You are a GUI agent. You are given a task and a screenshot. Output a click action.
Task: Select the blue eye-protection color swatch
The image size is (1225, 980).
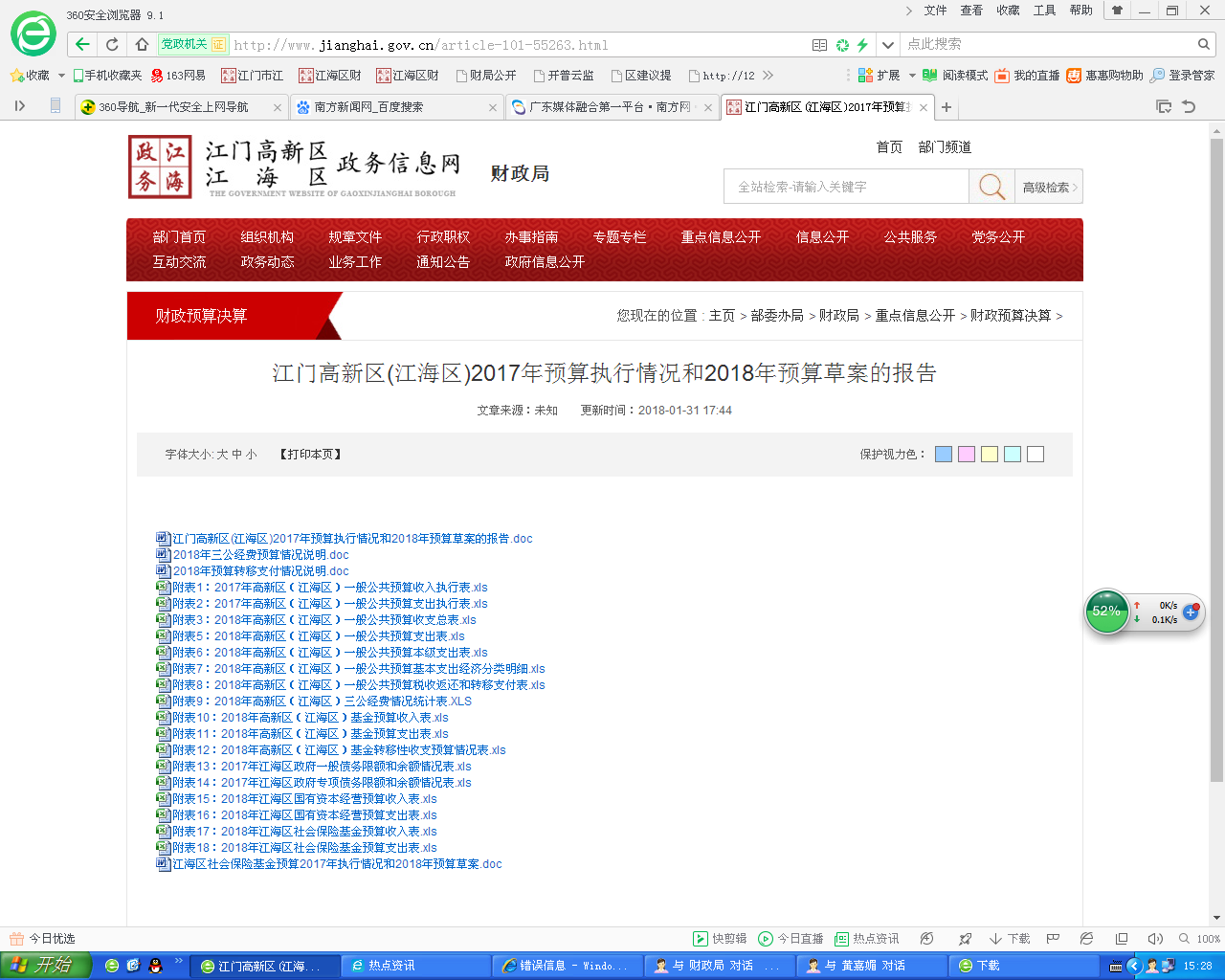pyautogui.click(x=944, y=455)
